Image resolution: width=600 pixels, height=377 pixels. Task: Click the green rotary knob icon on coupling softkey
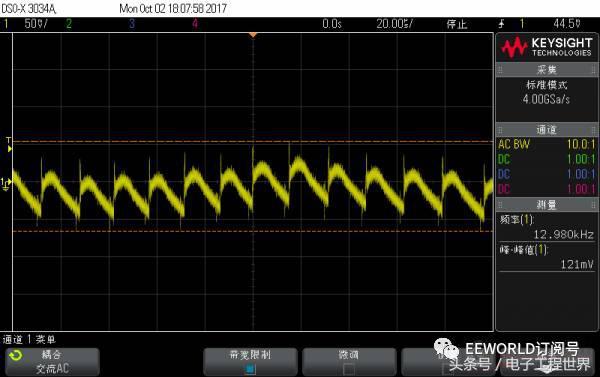coord(16,356)
